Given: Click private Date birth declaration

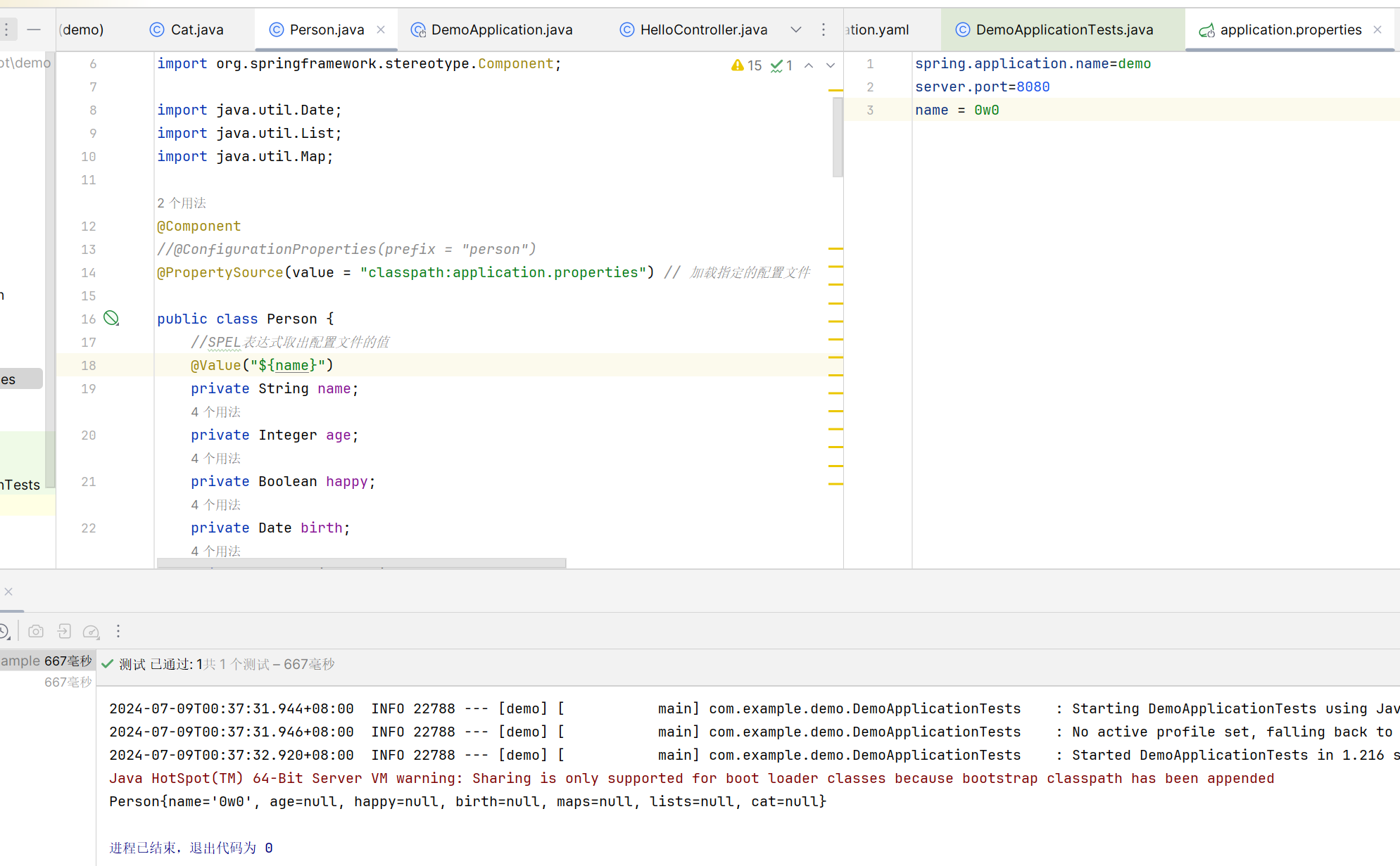Looking at the screenshot, I should [270, 528].
